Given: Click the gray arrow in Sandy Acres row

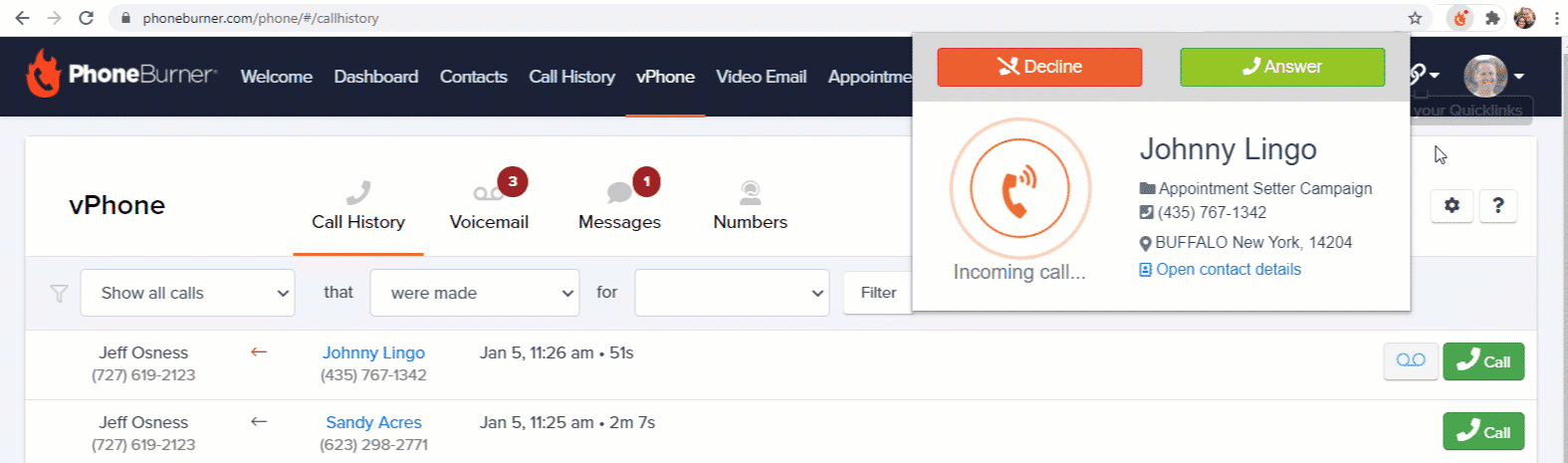Looking at the screenshot, I should pyautogui.click(x=259, y=421).
